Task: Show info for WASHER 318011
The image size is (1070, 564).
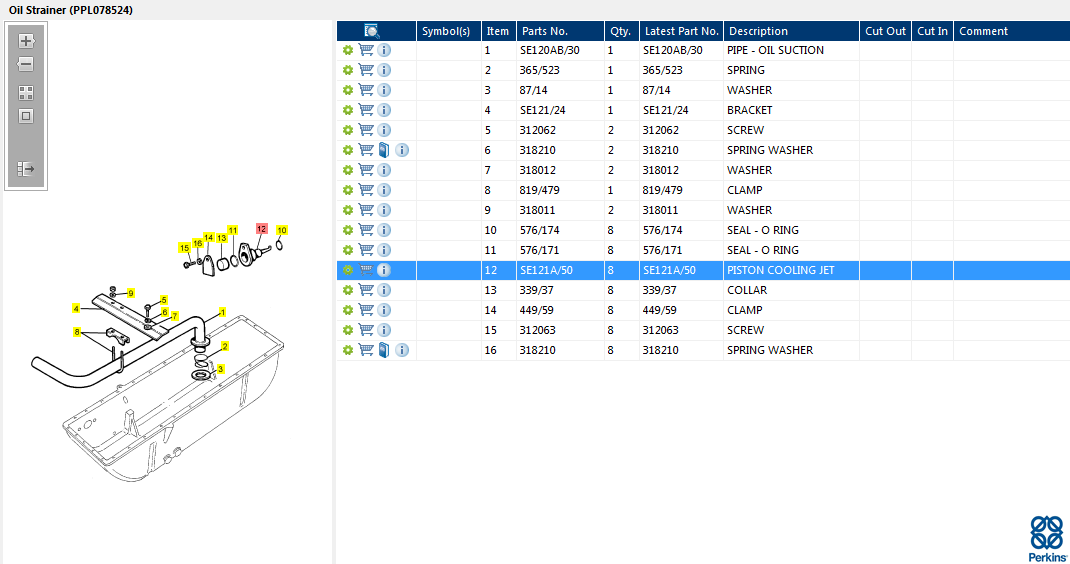Action: point(384,210)
